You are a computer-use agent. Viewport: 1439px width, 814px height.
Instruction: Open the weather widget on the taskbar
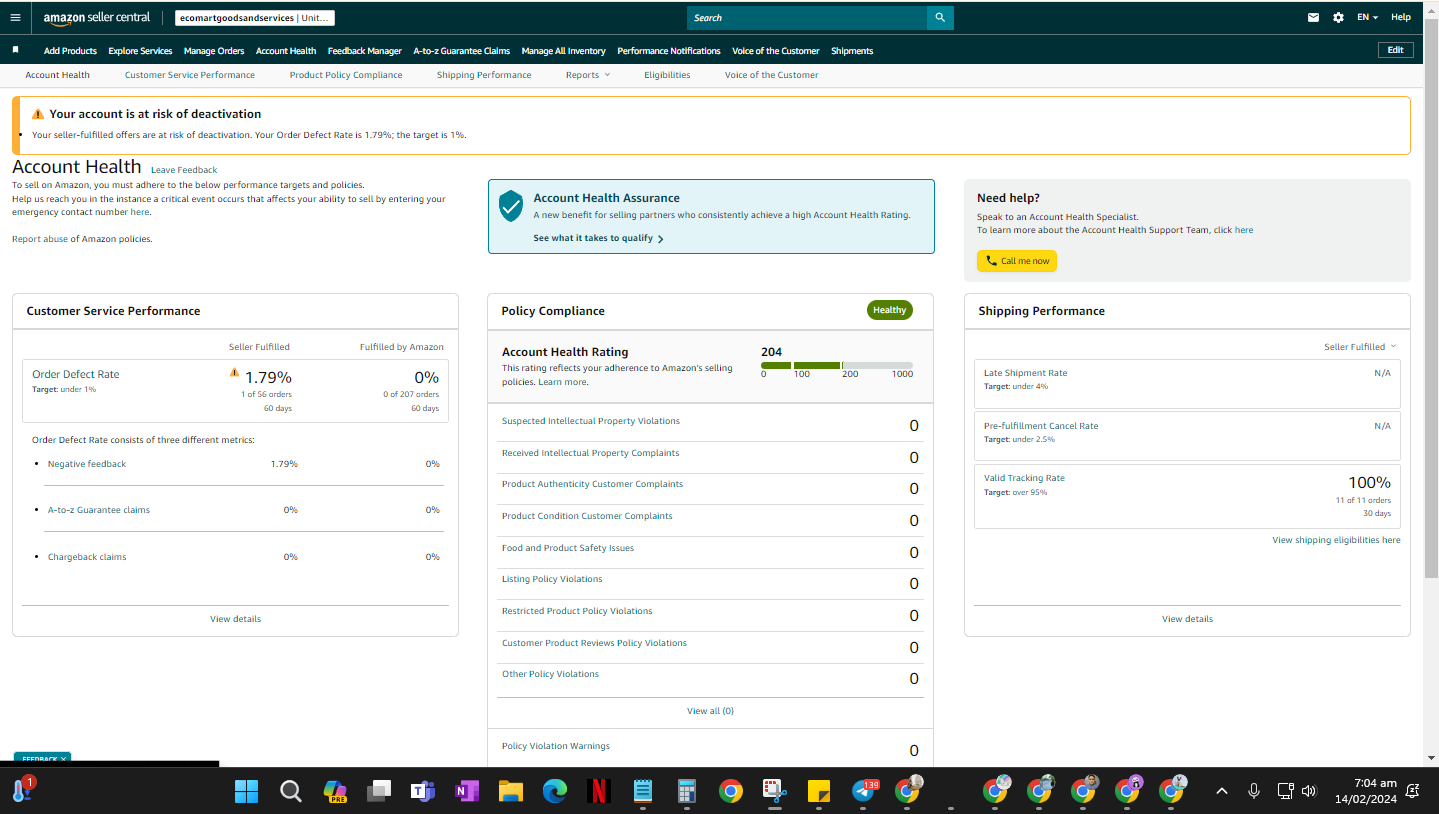point(21,791)
